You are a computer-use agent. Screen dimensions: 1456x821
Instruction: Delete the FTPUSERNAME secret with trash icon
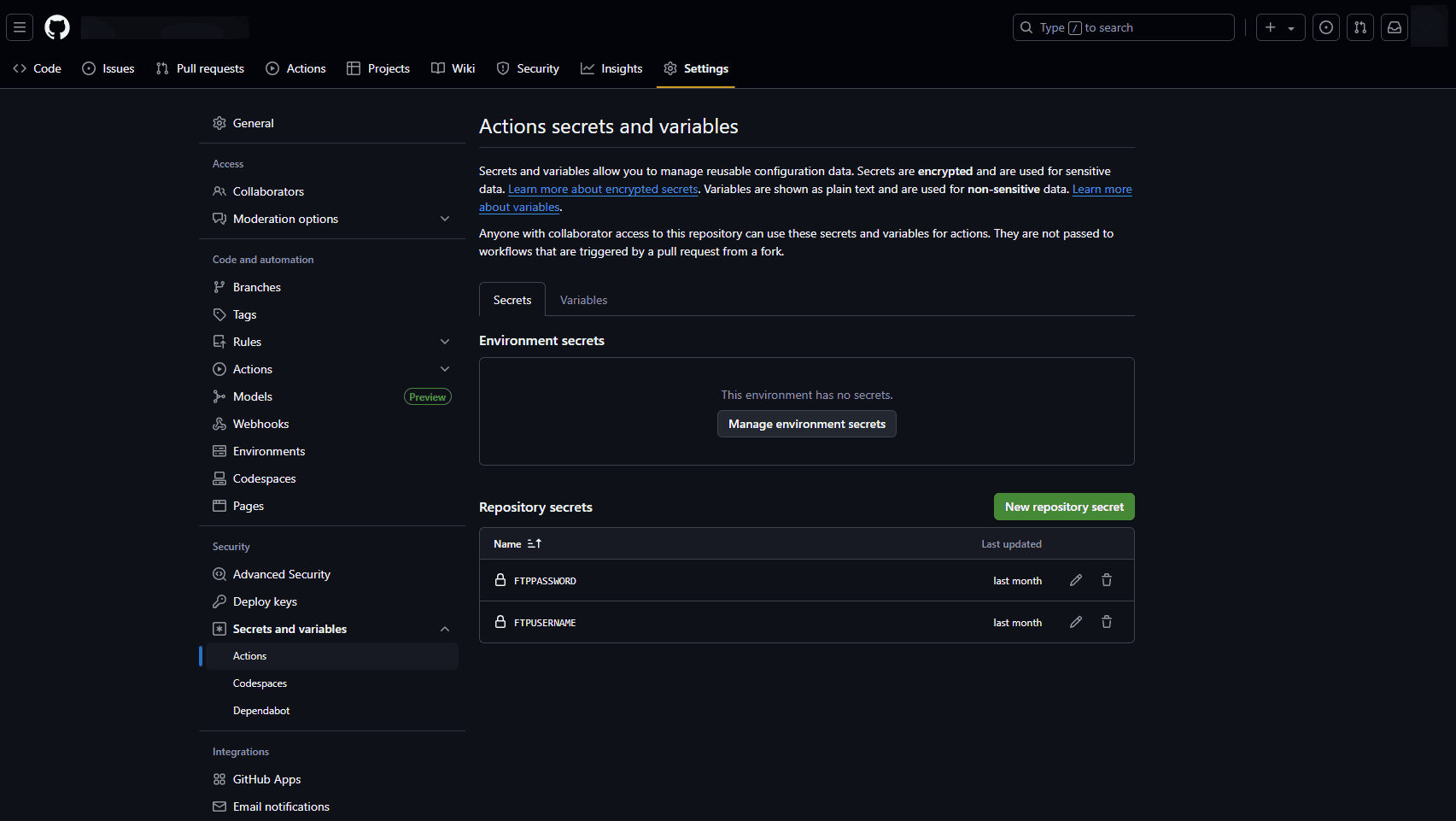1107,622
